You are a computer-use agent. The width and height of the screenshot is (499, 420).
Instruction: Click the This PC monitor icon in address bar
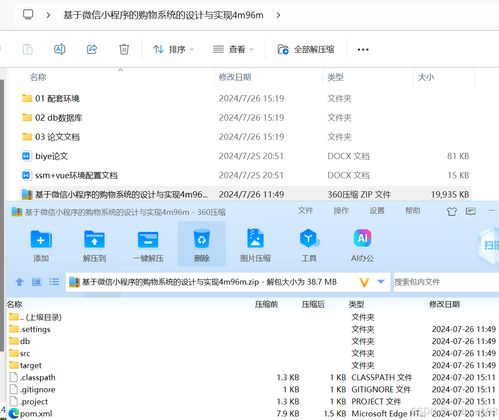tap(28, 15)
